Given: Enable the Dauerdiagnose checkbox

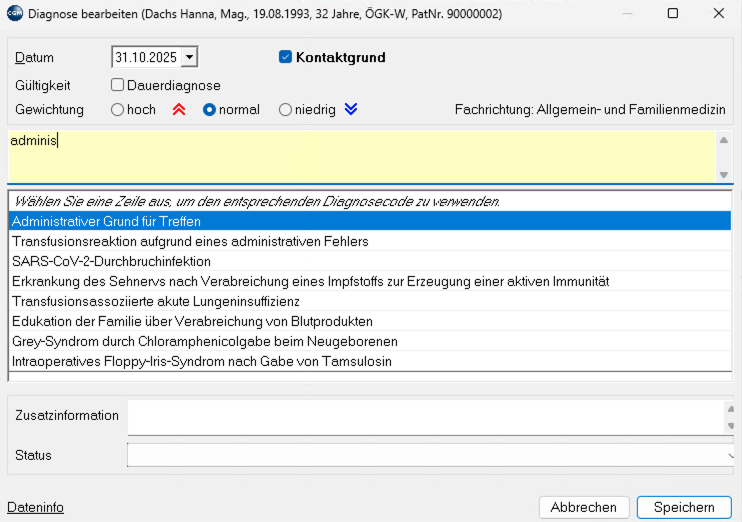Looking at the screenshot, I should [117, 86].
